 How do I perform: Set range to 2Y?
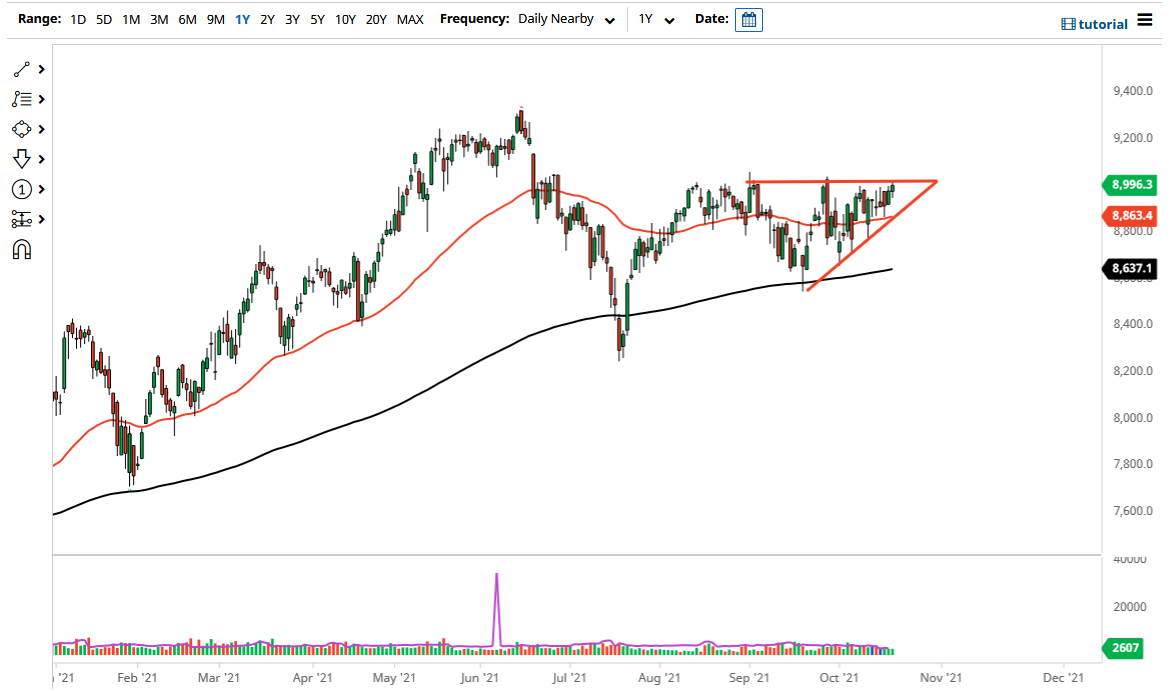(267, 19)
